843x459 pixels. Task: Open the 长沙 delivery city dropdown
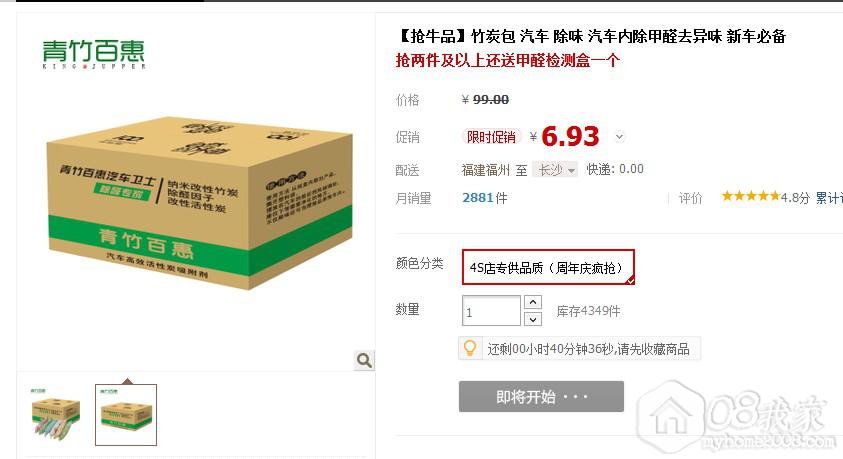tap(555, 170)
